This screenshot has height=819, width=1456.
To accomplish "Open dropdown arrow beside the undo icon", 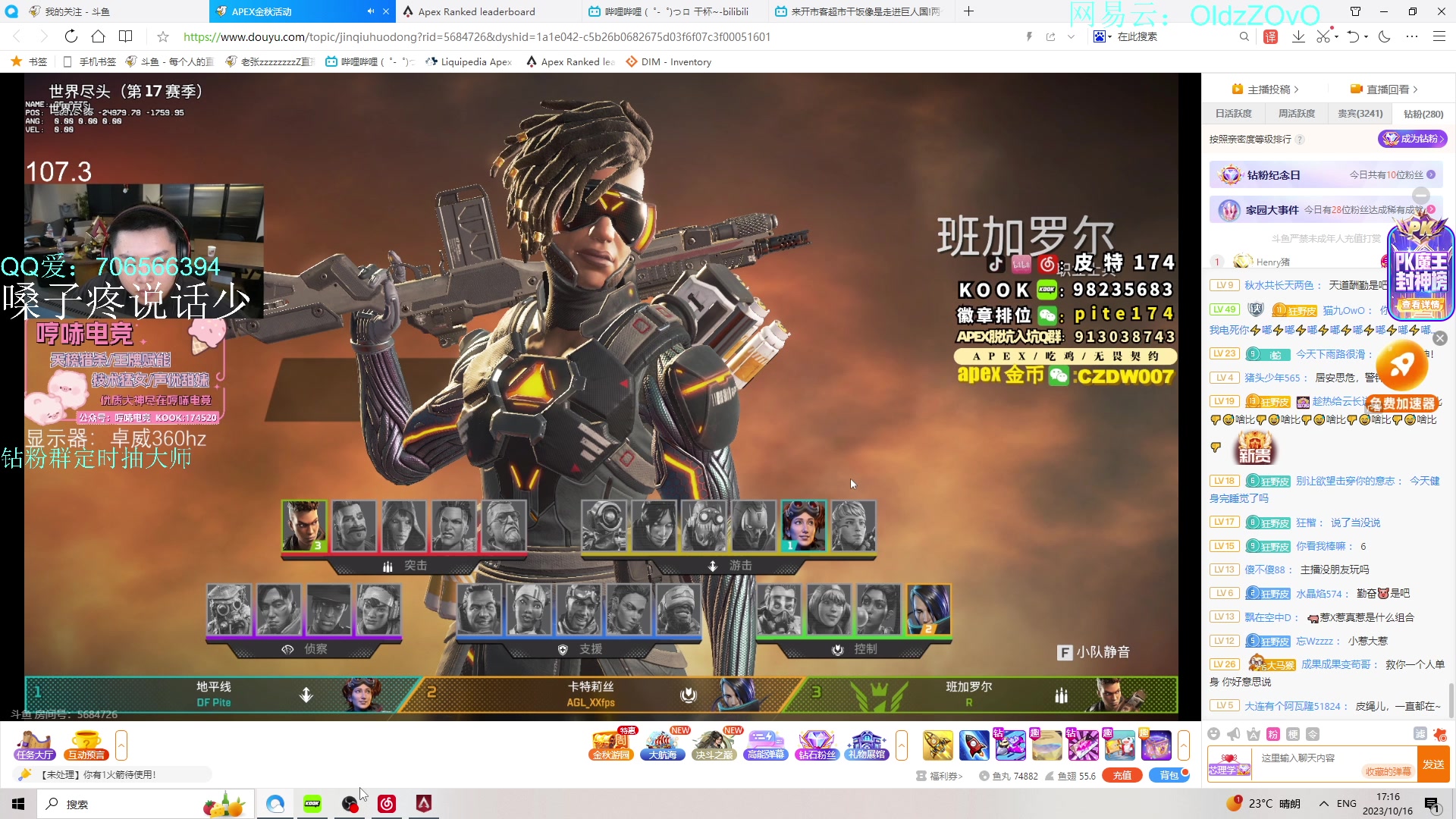I will click(1367, 36).
